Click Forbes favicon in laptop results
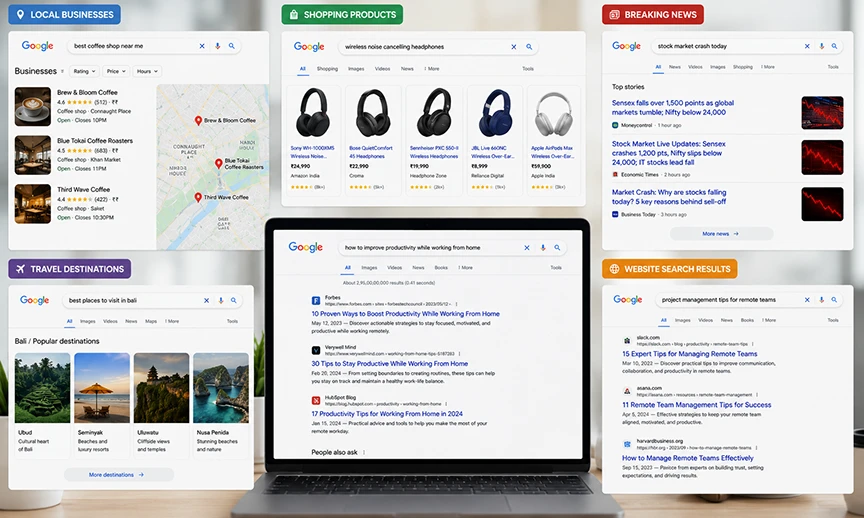864x518 pixels. [x=316, y=300]
